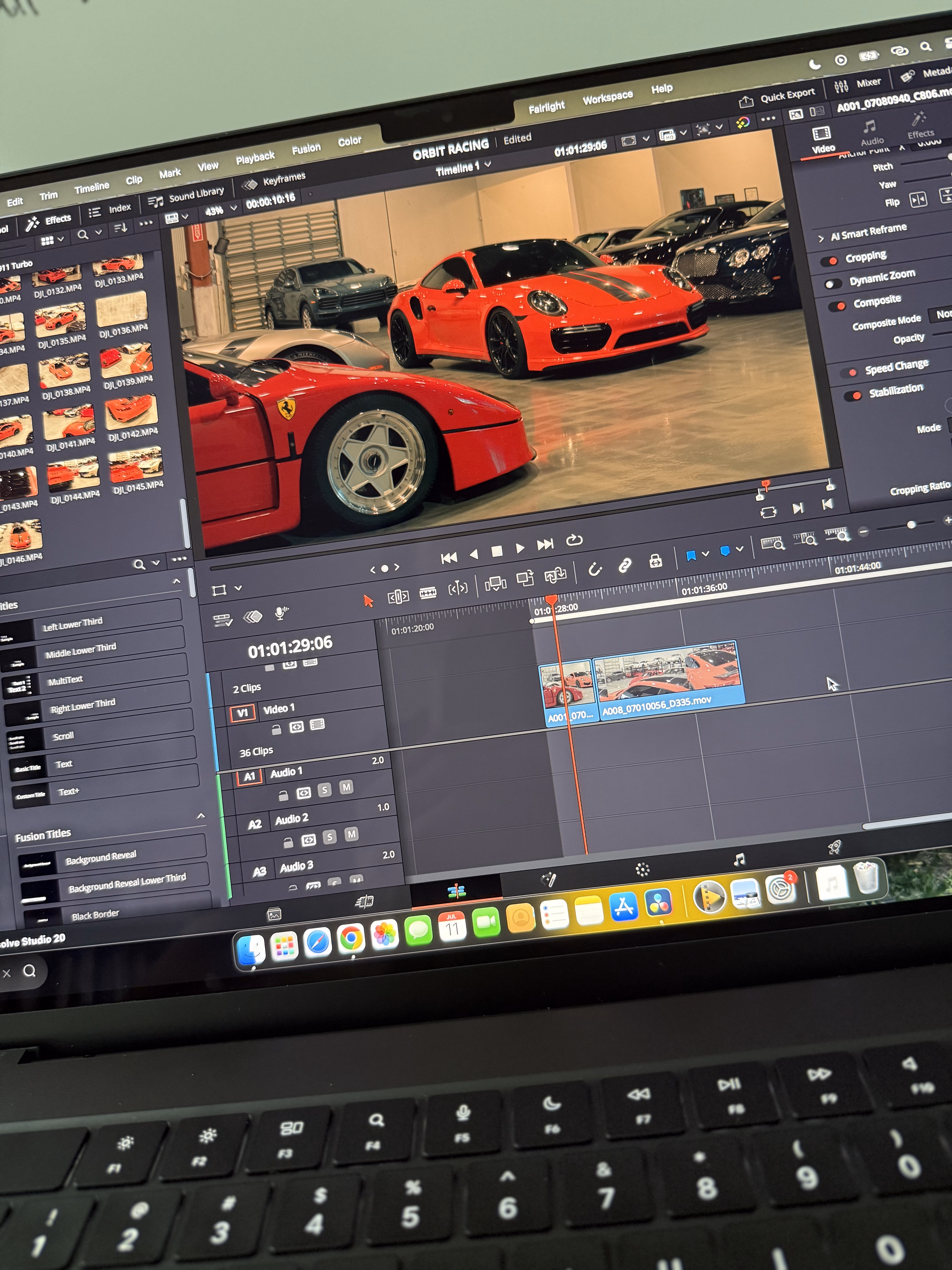Open the Effects panel button
Screen dimensions: 952x1270
(49, 222)
